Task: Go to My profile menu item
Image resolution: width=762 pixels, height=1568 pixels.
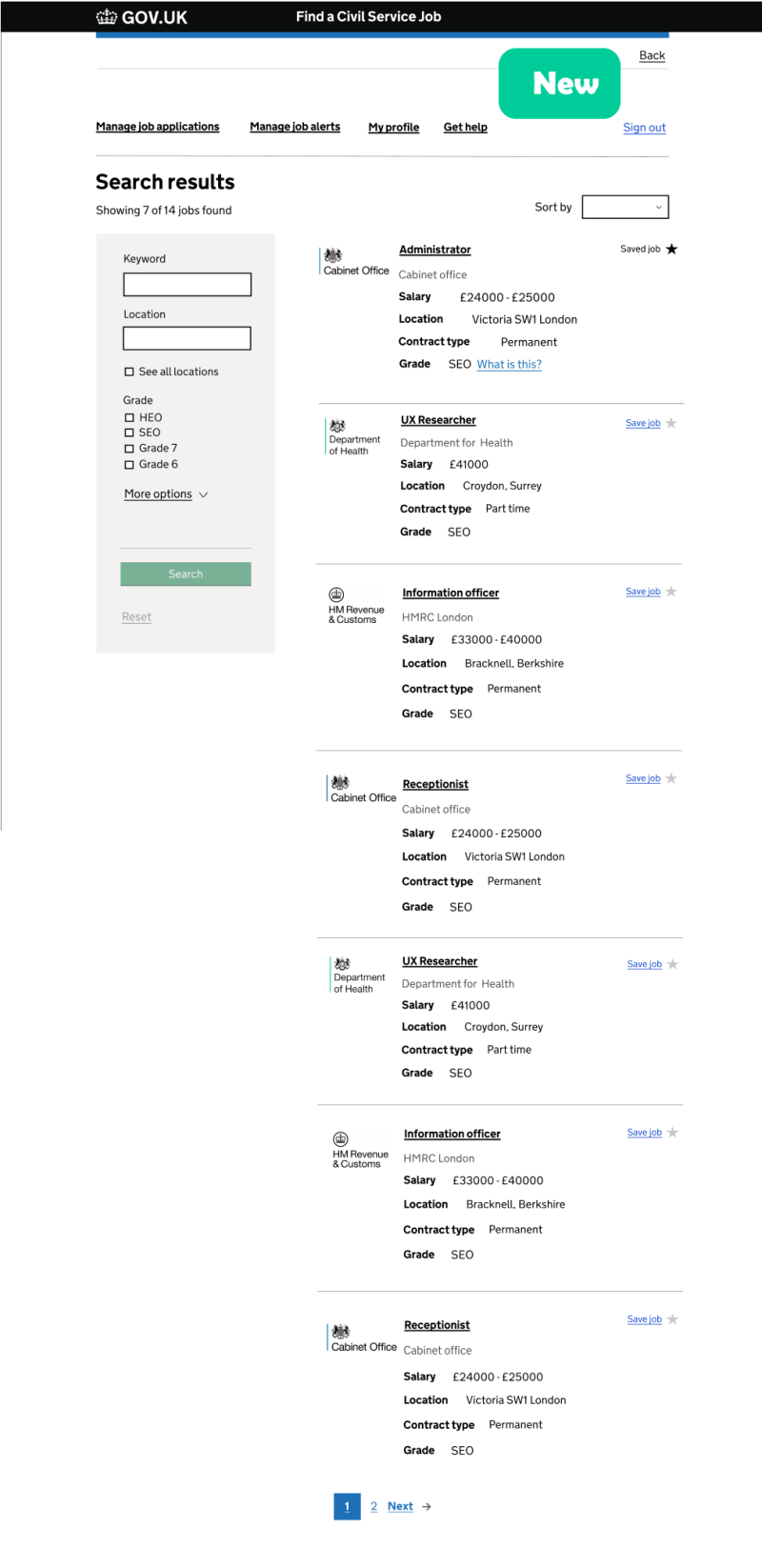Action: [393, 128]
